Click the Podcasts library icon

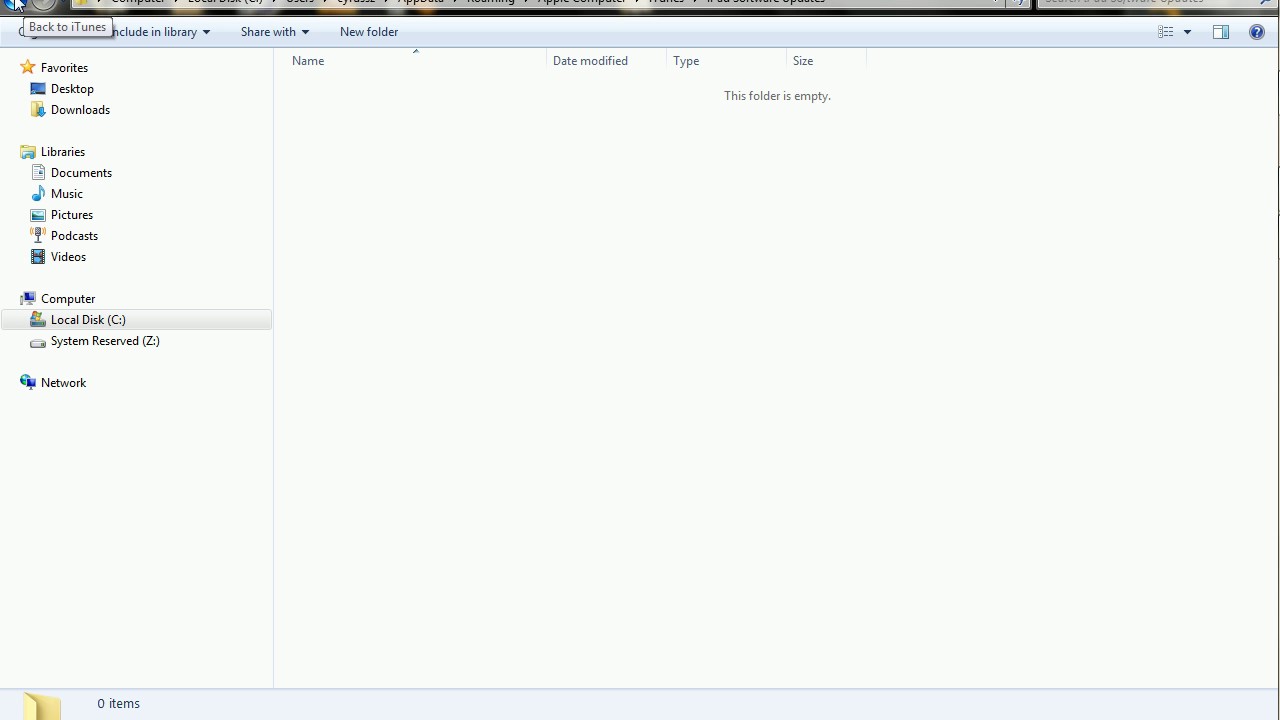pyautogui.click(x=38, y=236)
